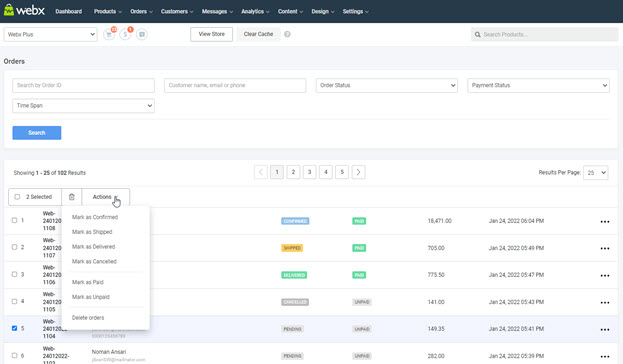Open the Payment Status filter dropdown
Image resolution: width=623 pixels, height=364 pixels.
click(538, 85)
